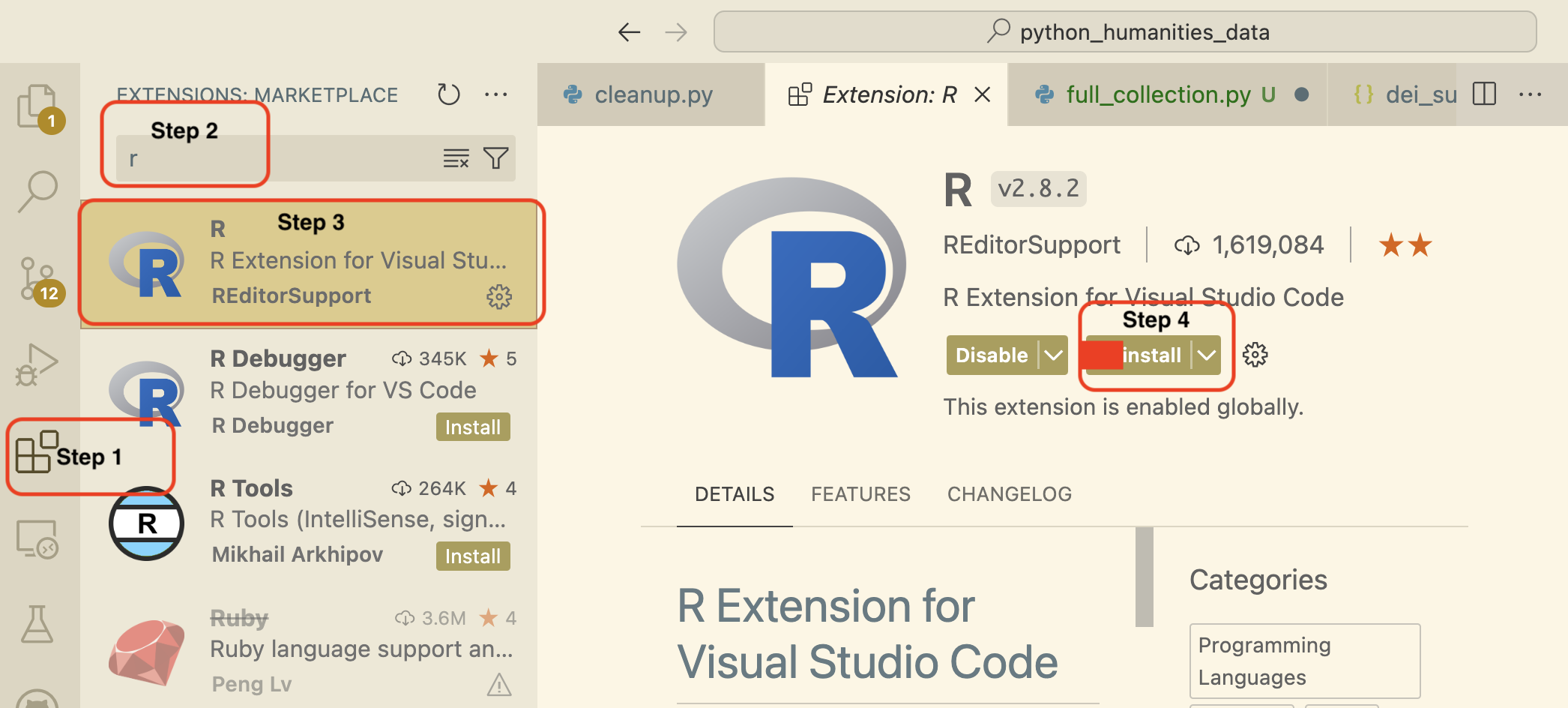Click the Uninstall button for R extension

pyautogui.click(x=1139, y=355)
